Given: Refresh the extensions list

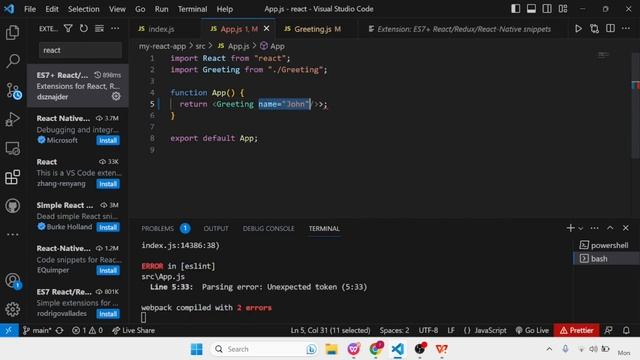Looking at the screenshot, I should tap(84, 28).
